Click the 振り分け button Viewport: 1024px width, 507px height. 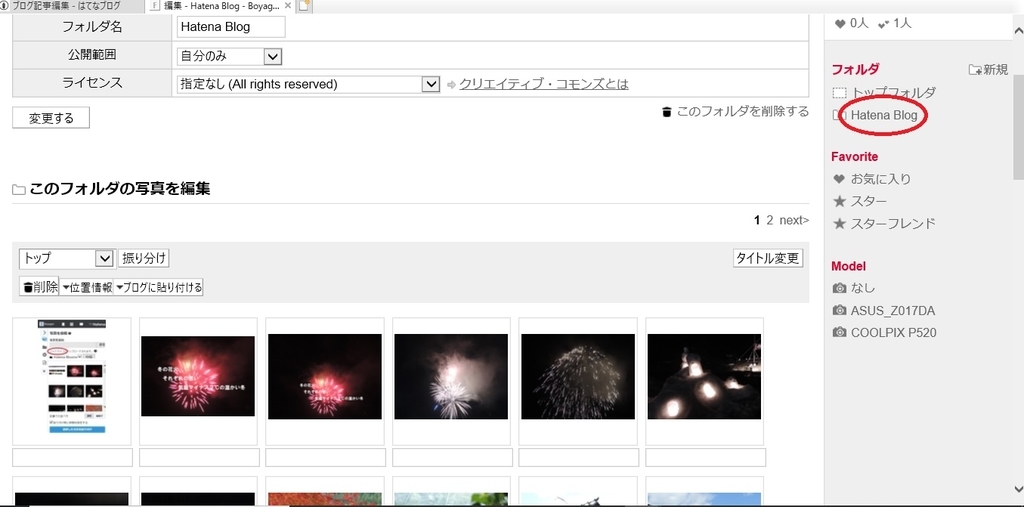click(x=144, y=258)
